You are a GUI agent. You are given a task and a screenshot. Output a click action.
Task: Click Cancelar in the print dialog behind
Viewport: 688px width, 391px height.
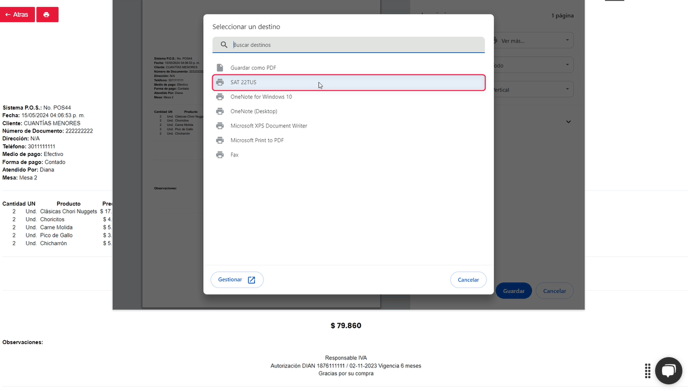pyautogui.click(x=554, y=291)
